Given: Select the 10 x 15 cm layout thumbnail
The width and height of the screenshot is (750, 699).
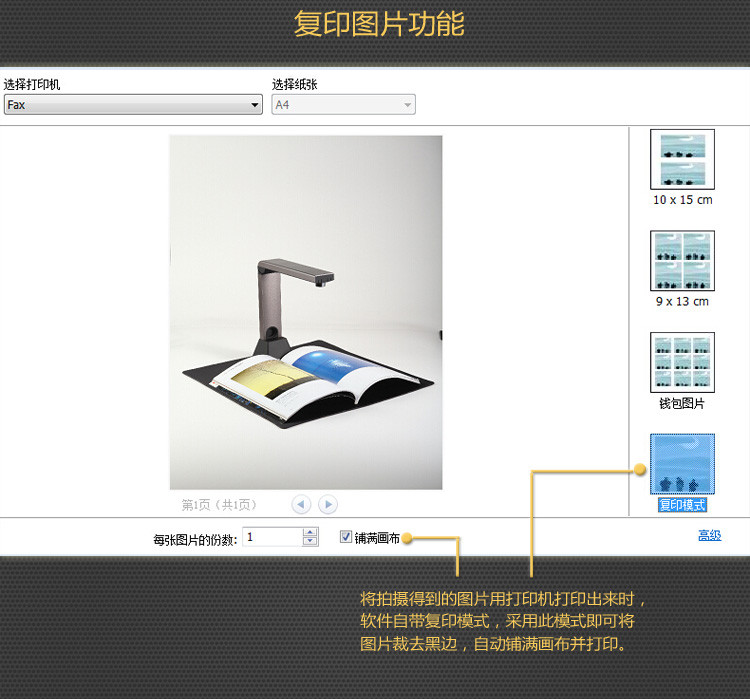Looking at the screenshot, I should [682, 159].
